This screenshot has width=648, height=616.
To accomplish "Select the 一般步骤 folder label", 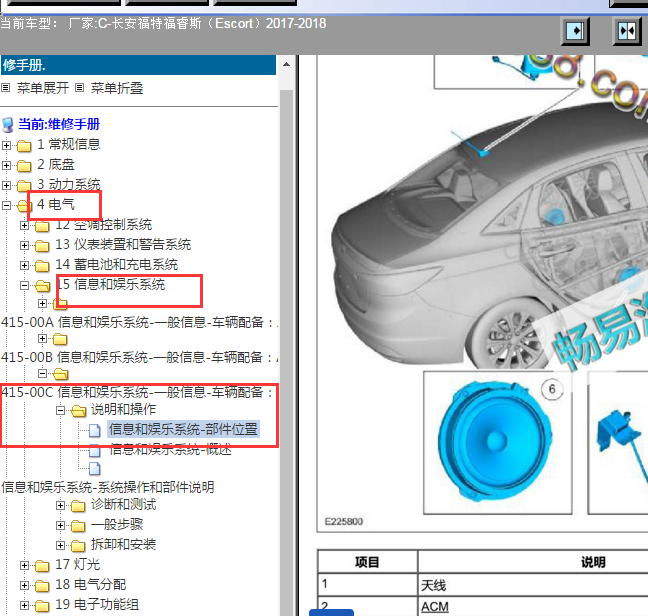I will [117, 524].
